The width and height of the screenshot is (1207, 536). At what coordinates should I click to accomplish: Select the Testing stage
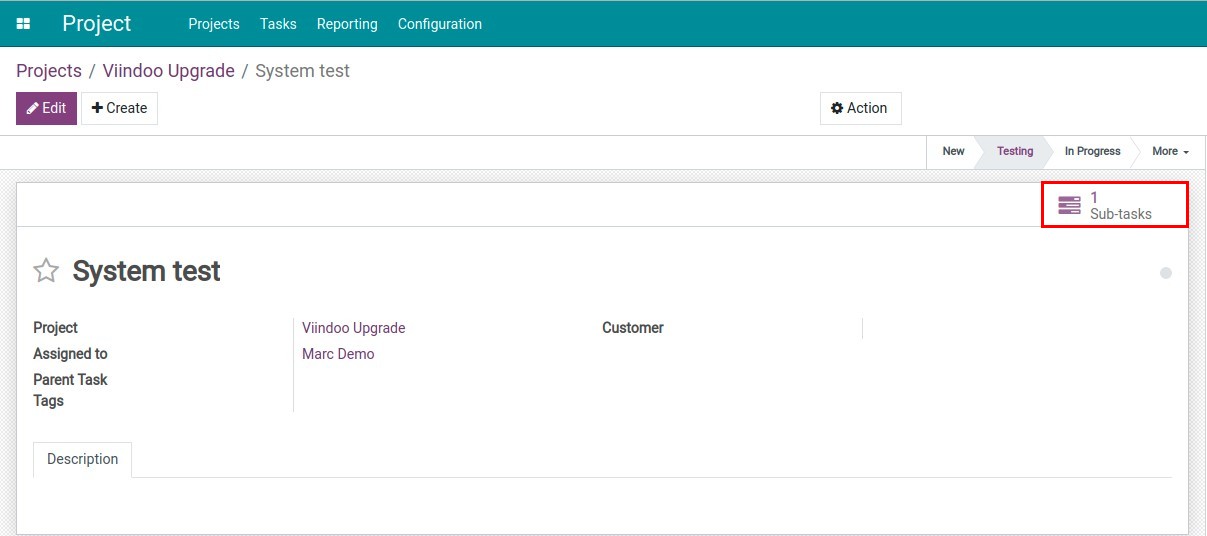pyautogui.click(x=1014, y=151)
